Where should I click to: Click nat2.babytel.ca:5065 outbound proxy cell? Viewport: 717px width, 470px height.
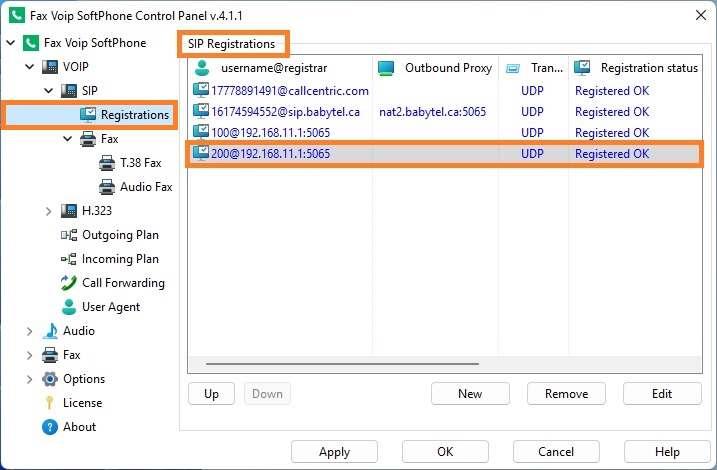click(432, 112)
